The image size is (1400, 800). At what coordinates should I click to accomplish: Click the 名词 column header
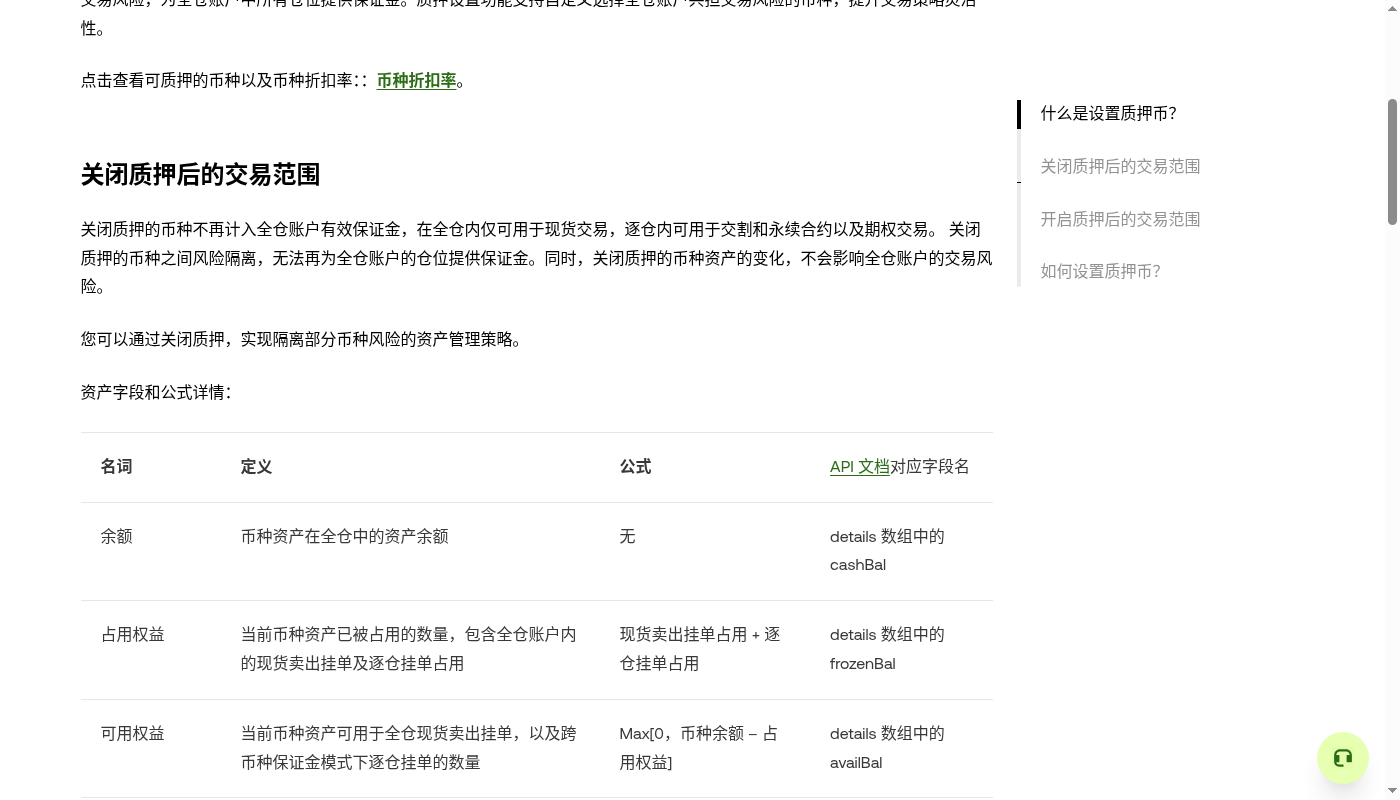tap(116, 467)
